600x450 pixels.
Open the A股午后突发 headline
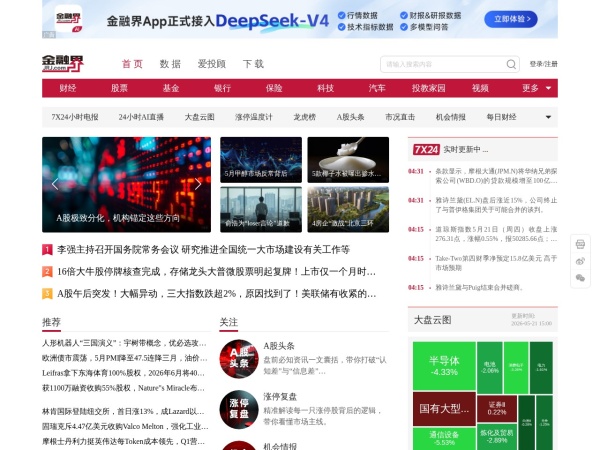tap(217, 294)
